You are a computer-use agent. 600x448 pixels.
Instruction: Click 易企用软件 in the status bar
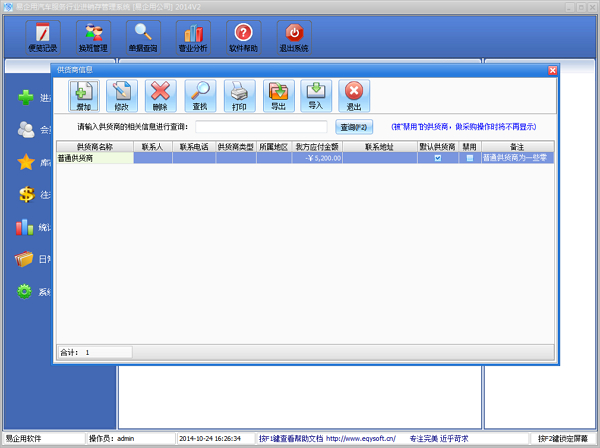(23, 438)
